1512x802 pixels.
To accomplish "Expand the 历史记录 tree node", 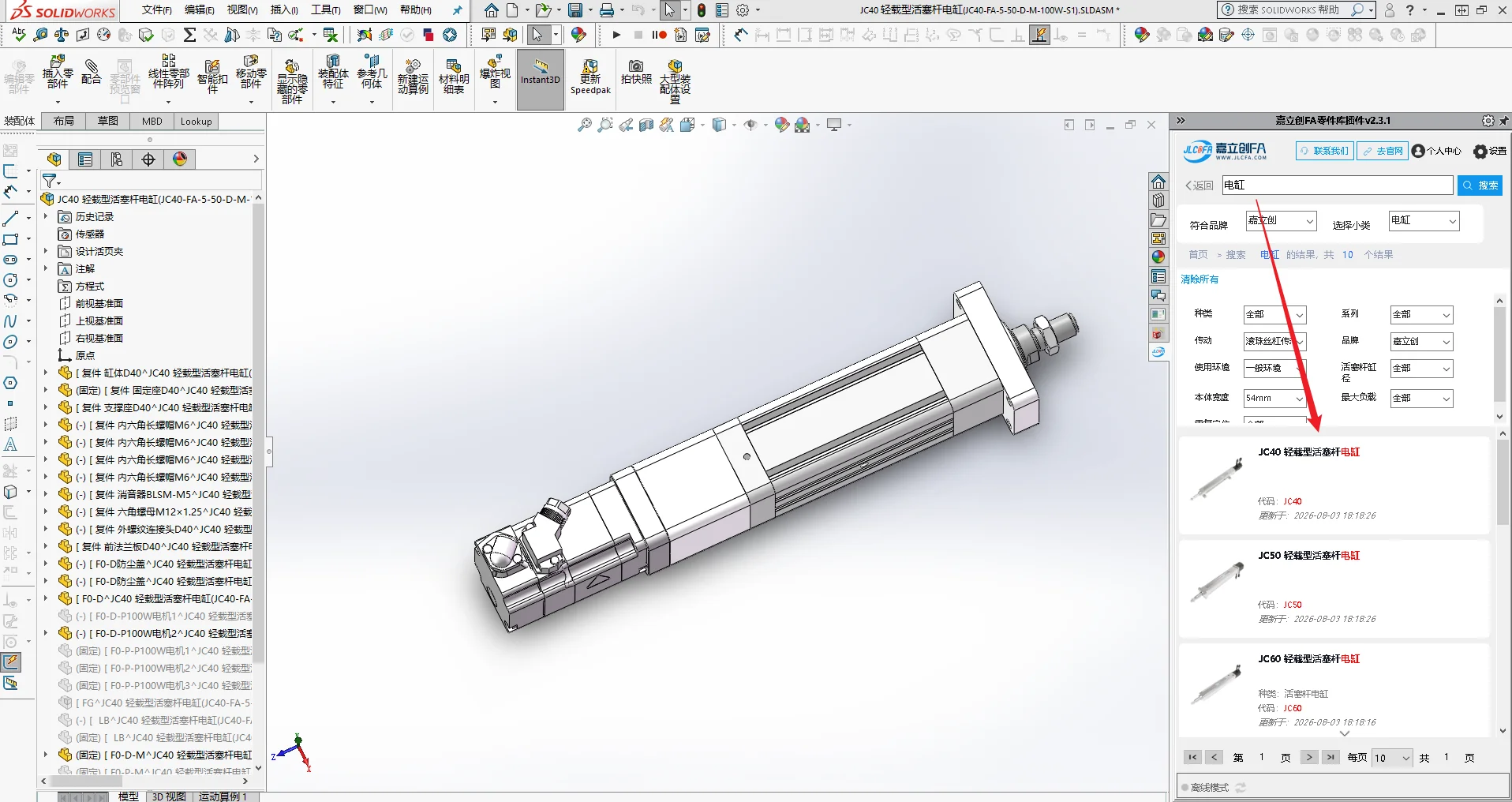I will click(46, 216).
